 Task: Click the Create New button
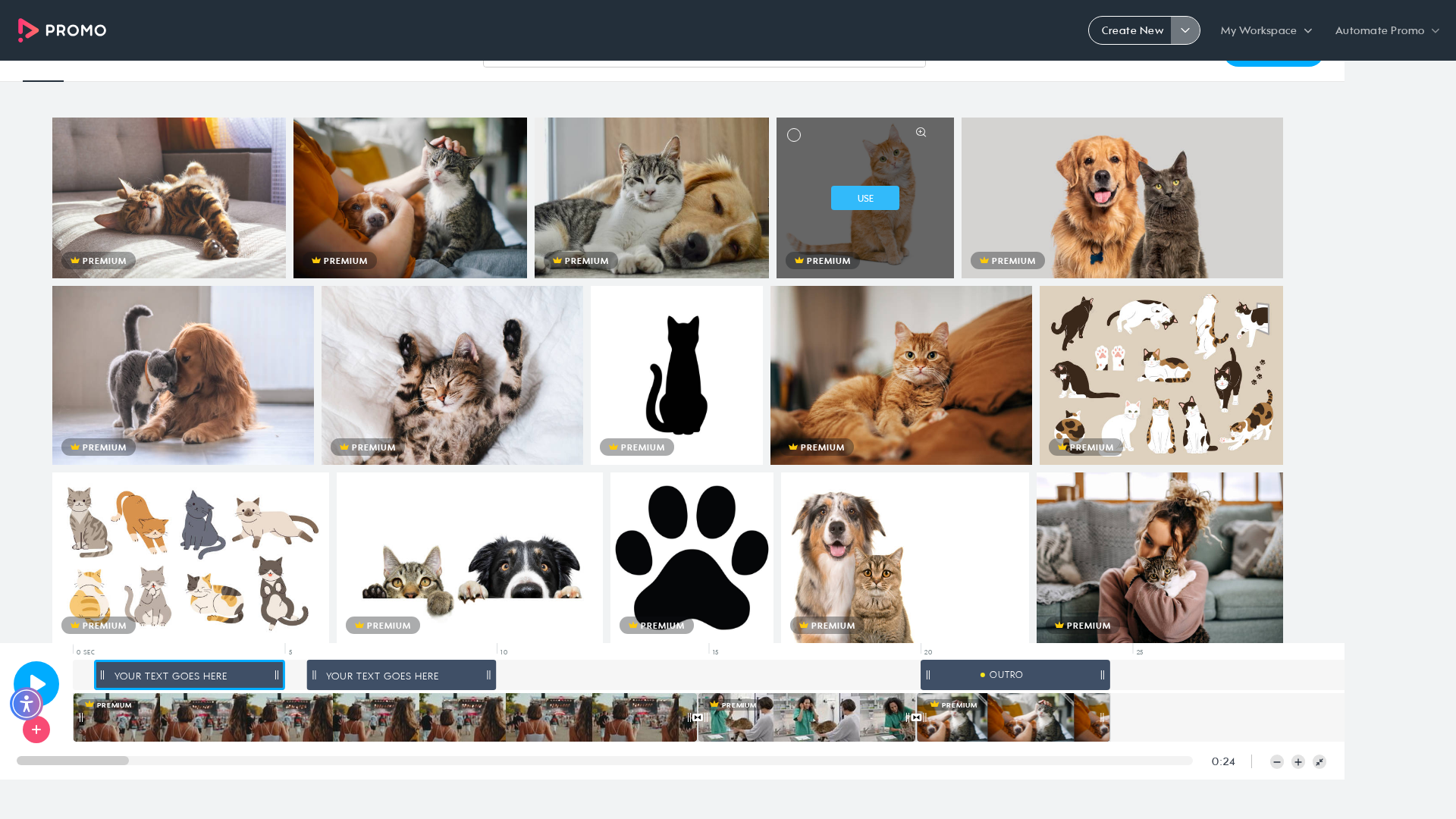(1132, 30)
